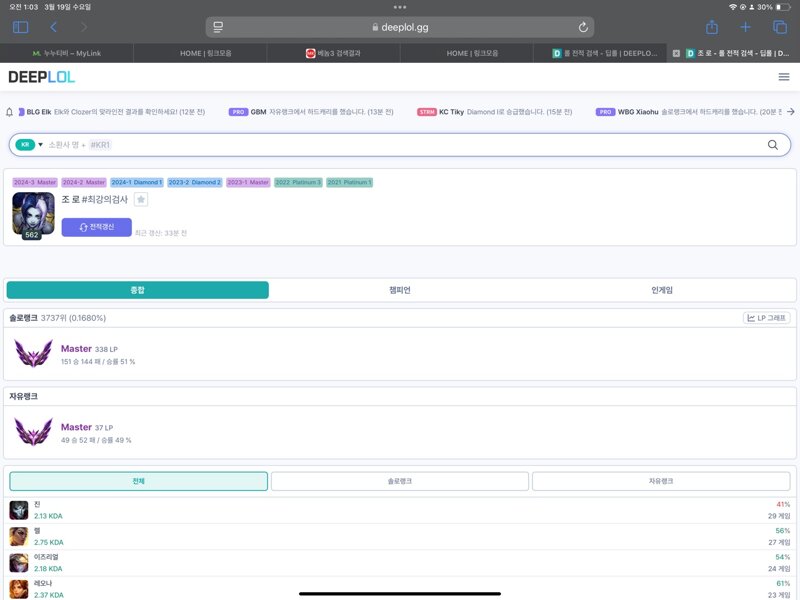Reload the deeplol.gg page
The width and height of the screenshot is (800, 600).
pyautogui.click(x=583, y=27)
